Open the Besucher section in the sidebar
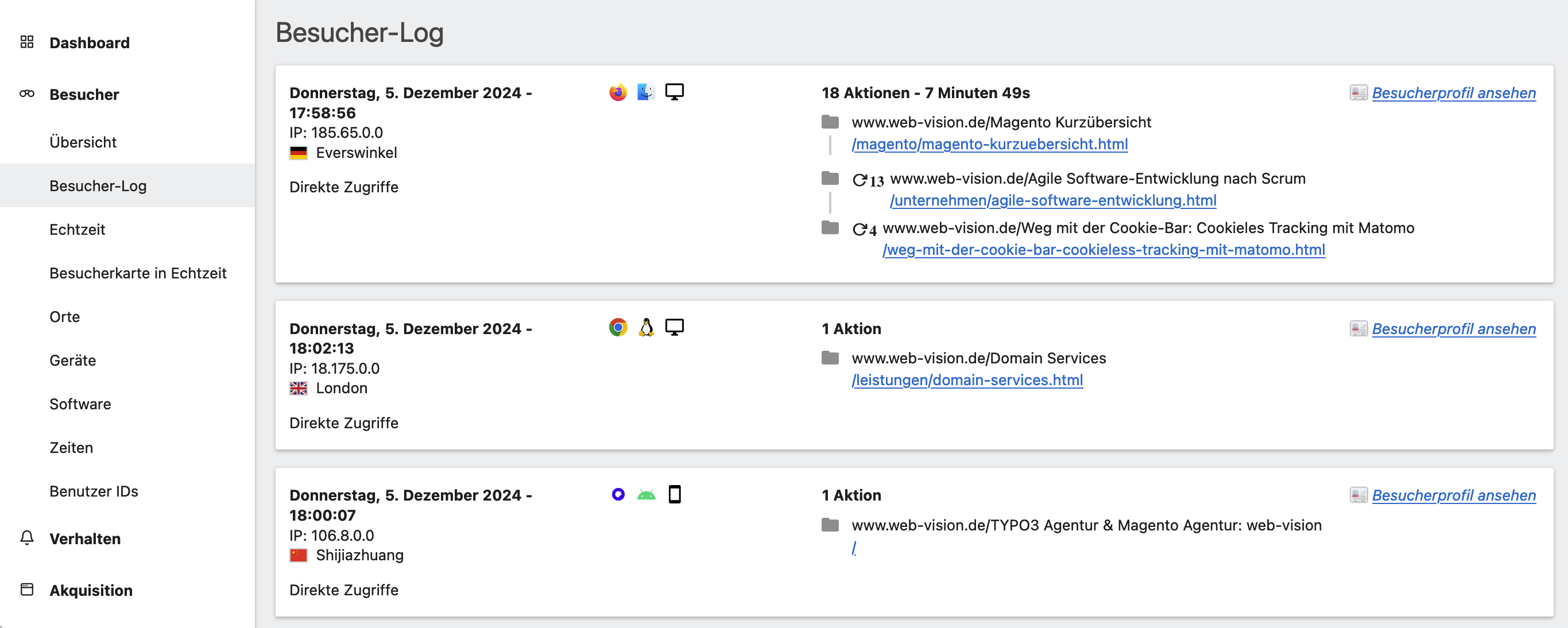Viewport: 1568px width, 628px height. pos(84,94)
